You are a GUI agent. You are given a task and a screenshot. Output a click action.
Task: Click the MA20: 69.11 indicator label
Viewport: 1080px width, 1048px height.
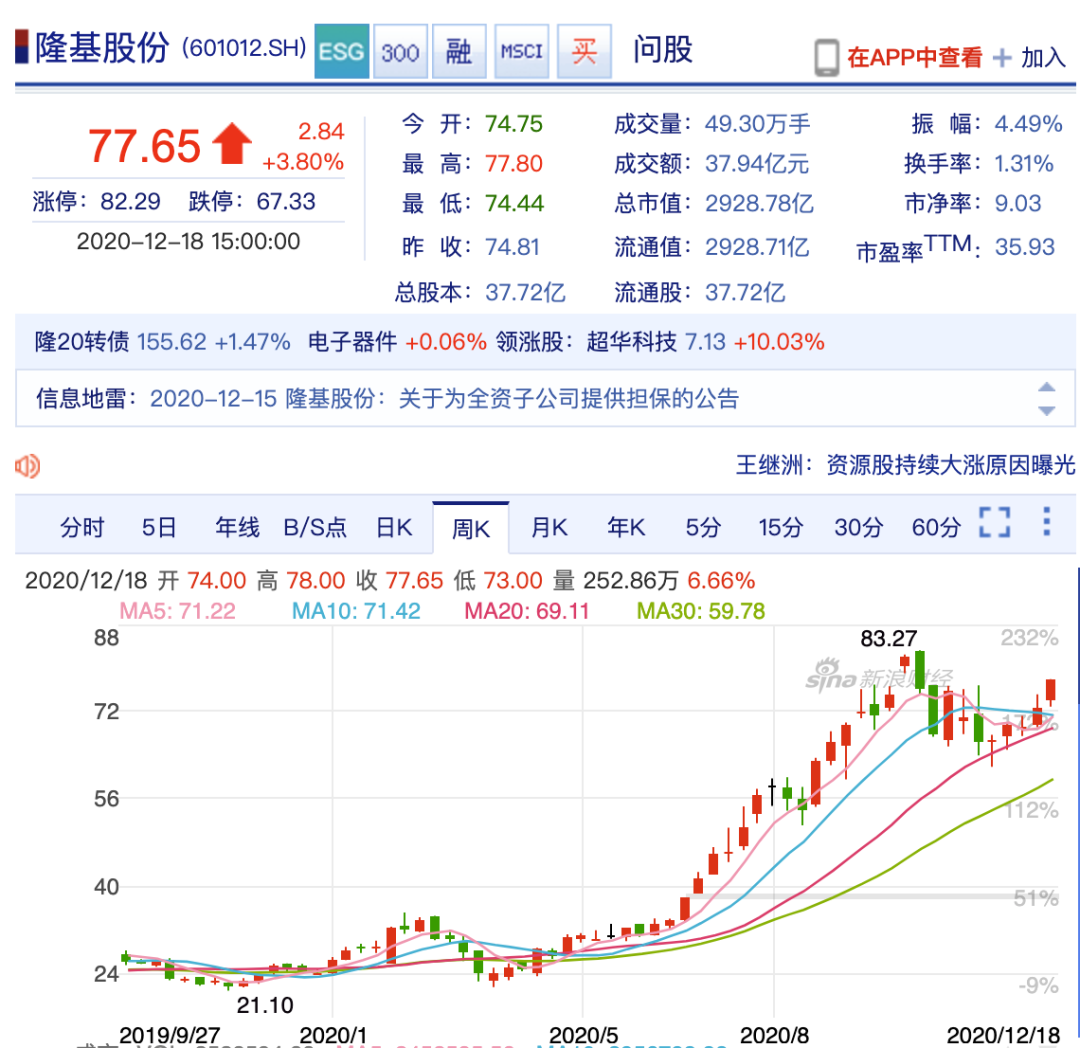527,611
